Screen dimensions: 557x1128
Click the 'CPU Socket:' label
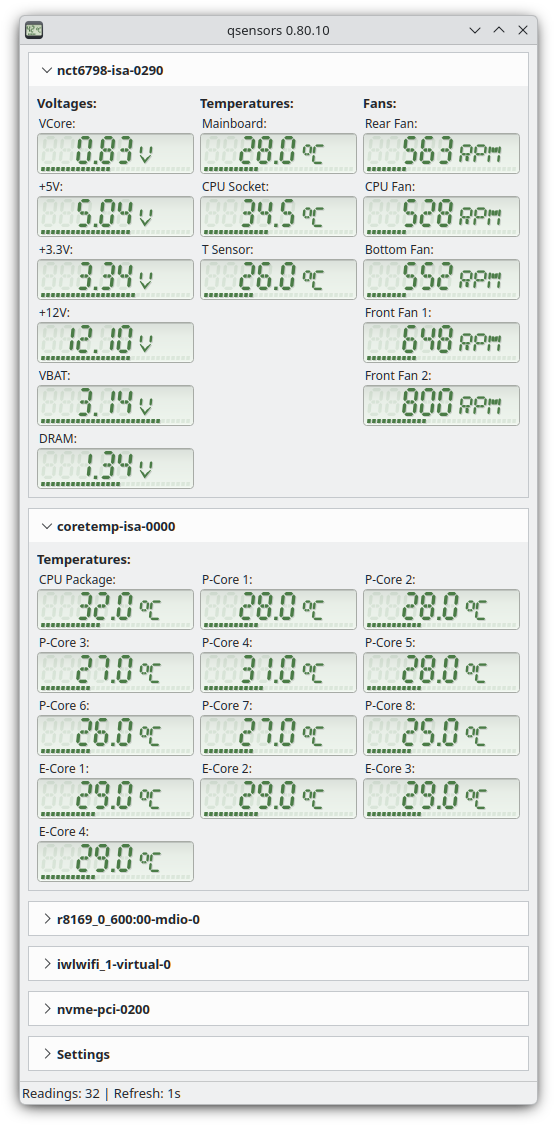(235, 186)
